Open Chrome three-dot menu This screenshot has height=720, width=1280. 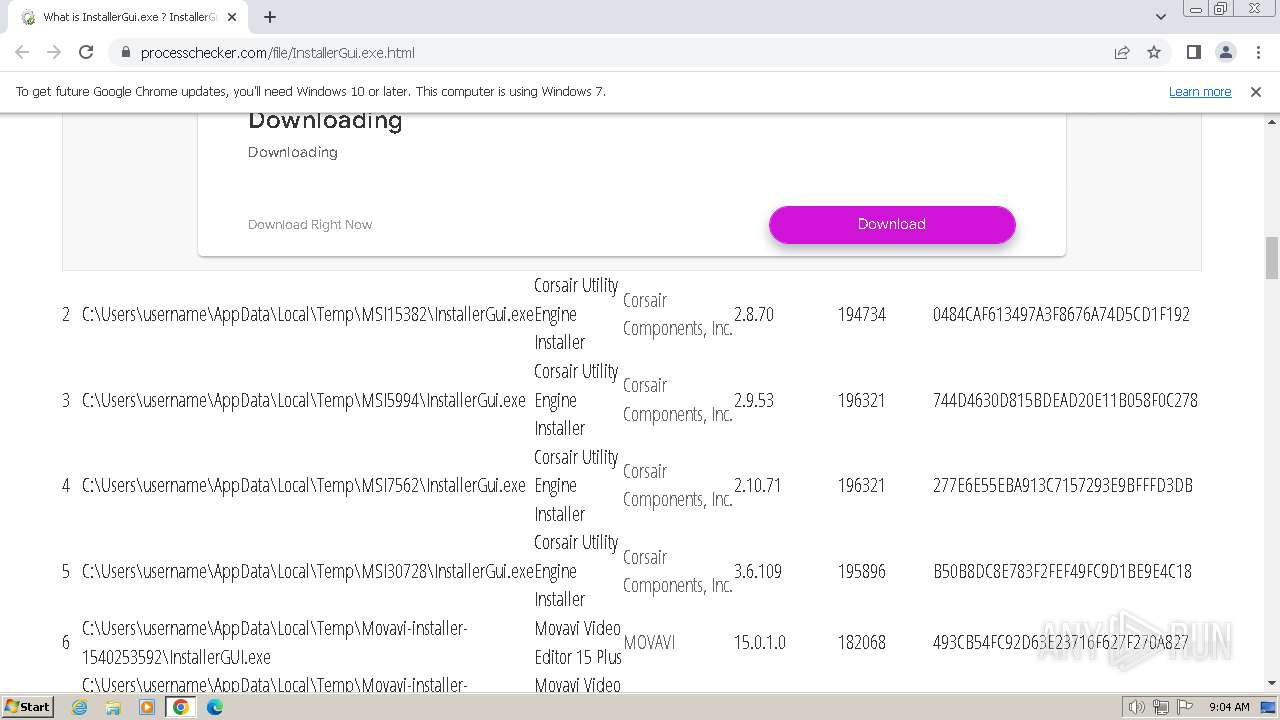[1258, 52]
